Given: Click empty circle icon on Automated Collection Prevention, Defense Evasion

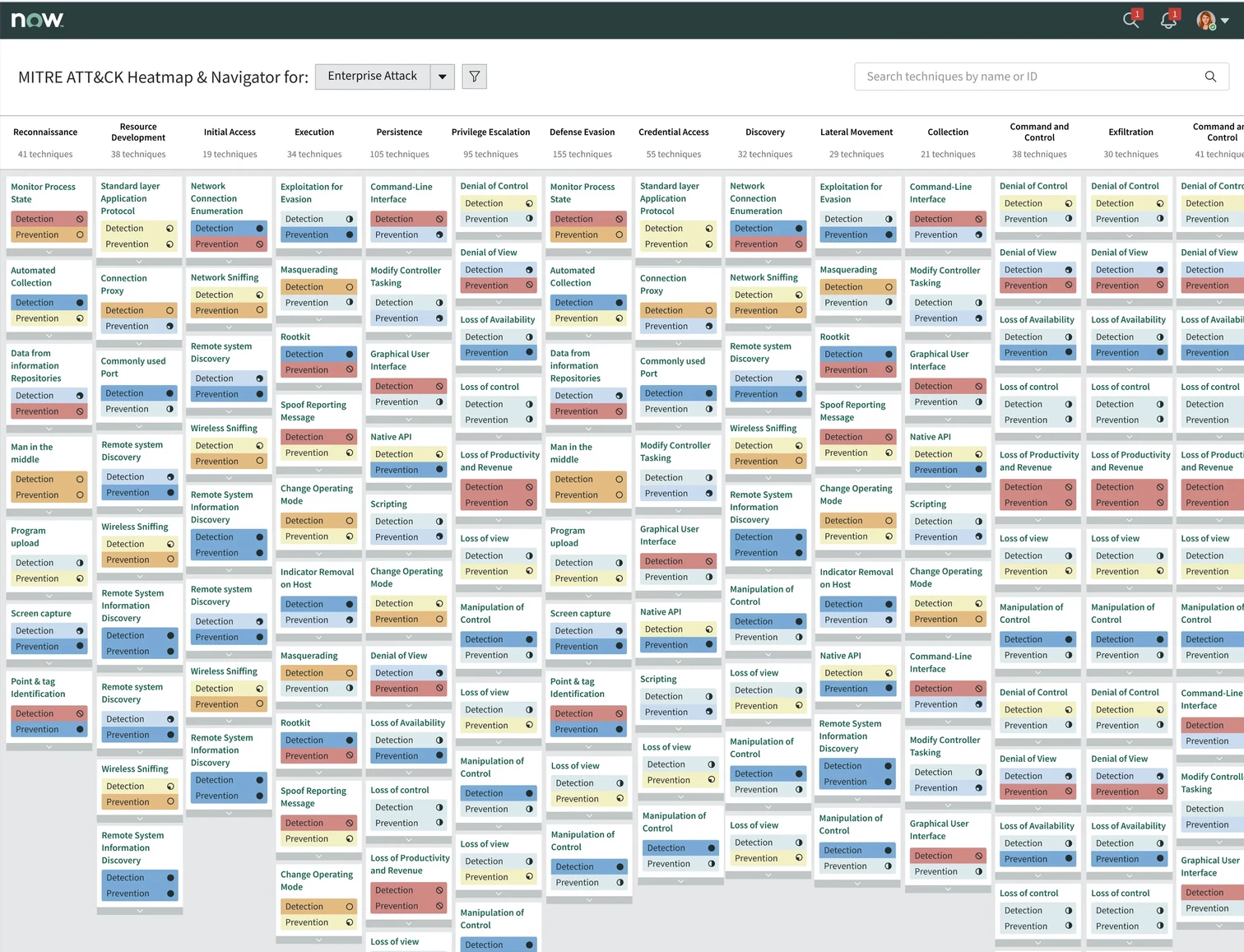Looking at the screenshot, I should (620, 318).
